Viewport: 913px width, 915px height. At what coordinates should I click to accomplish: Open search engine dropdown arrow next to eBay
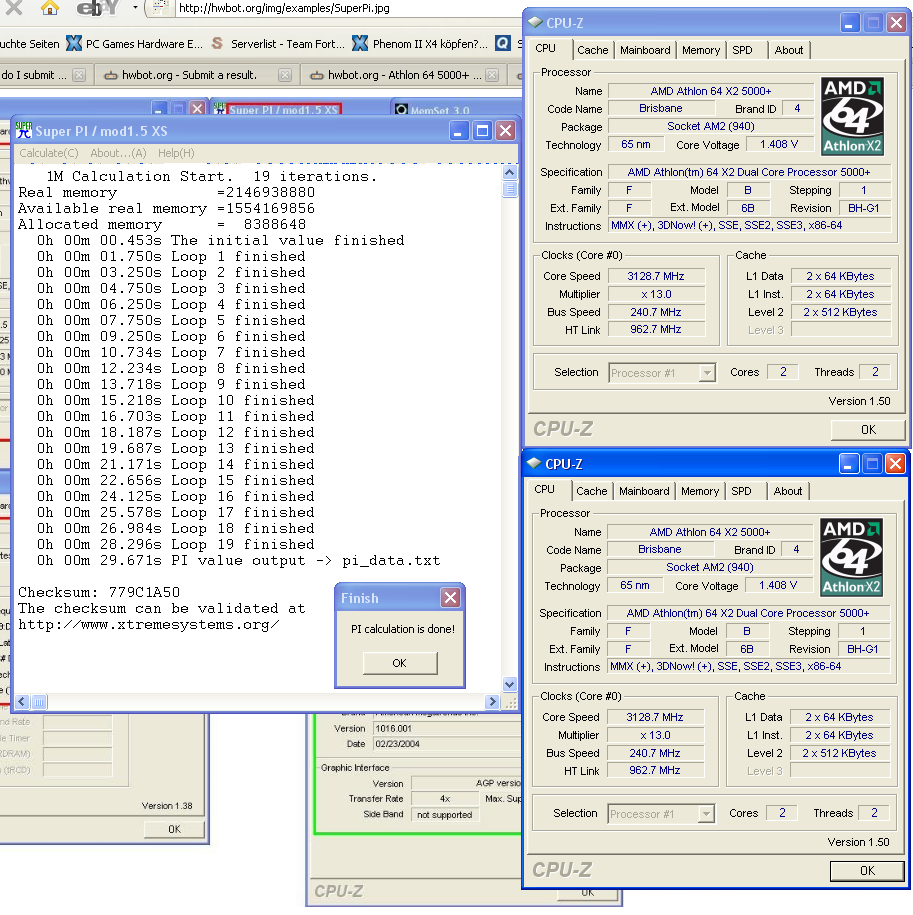pyautogui.click(x=135, y=8)
